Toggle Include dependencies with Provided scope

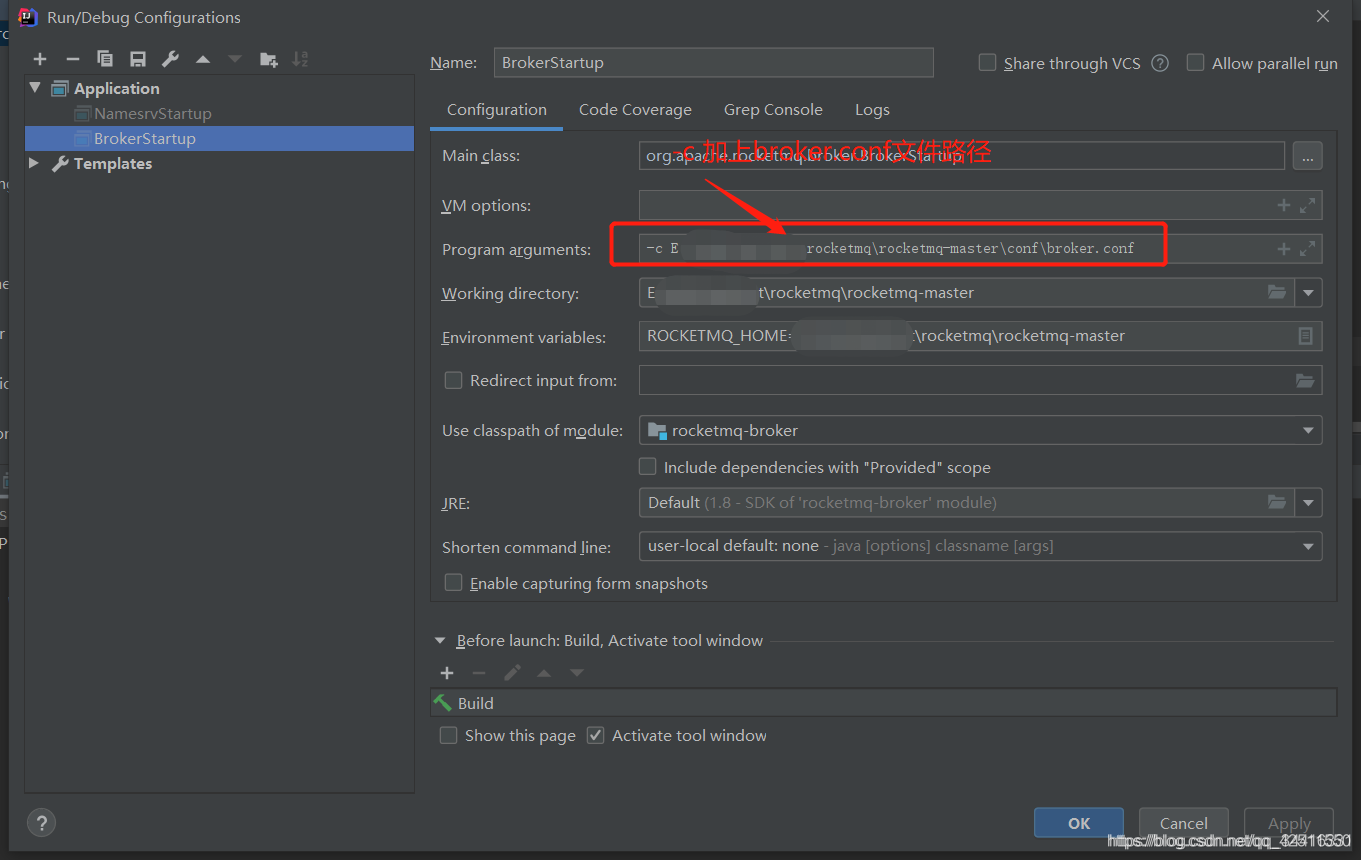tap(647, 467)
